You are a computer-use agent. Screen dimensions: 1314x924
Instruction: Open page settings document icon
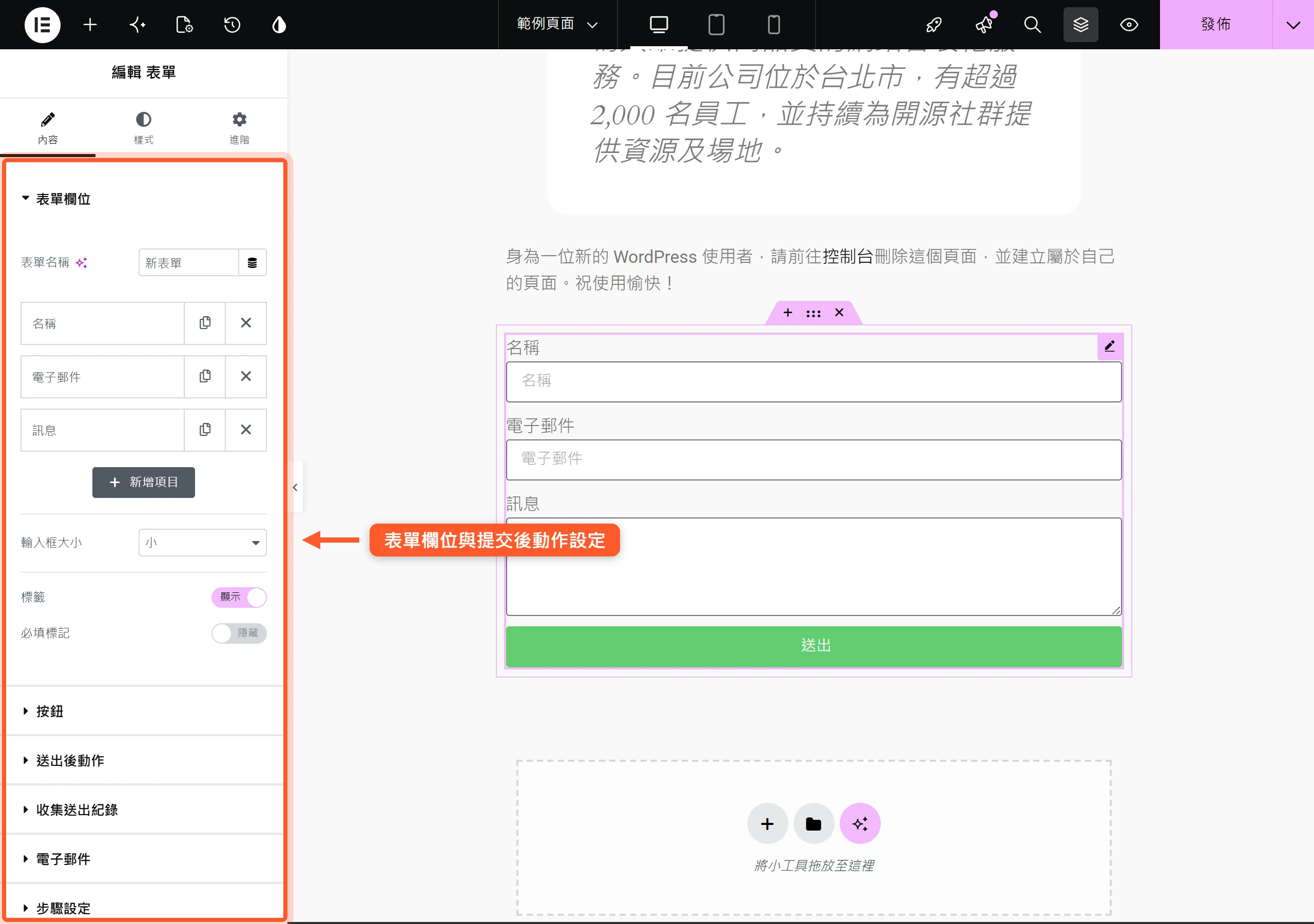click(x=184, y=25)
